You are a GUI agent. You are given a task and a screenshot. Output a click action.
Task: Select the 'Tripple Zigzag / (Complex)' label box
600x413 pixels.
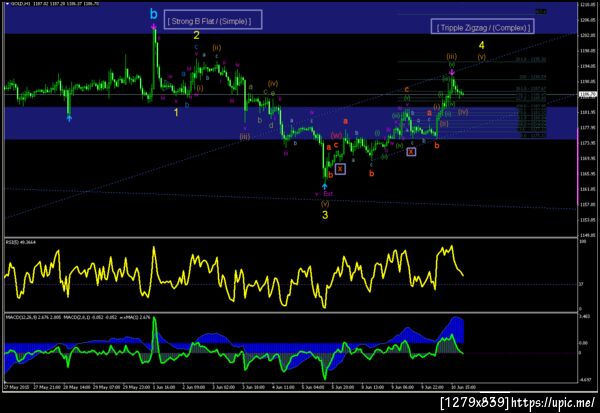[x=483, y=26]
